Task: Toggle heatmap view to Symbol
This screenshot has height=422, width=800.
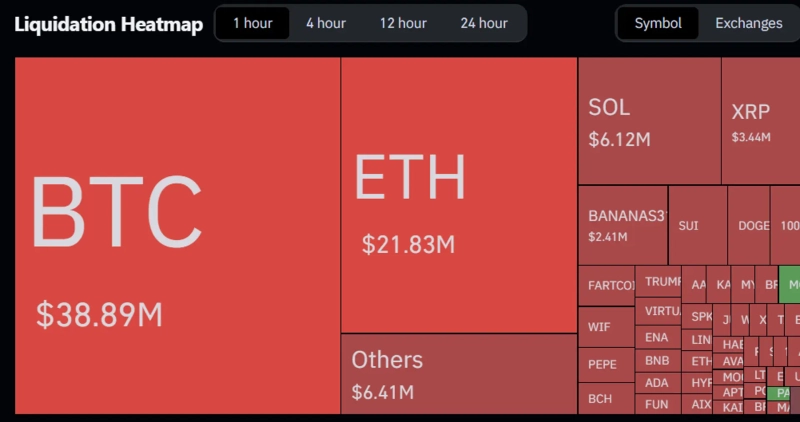Action: pos(658,23)
